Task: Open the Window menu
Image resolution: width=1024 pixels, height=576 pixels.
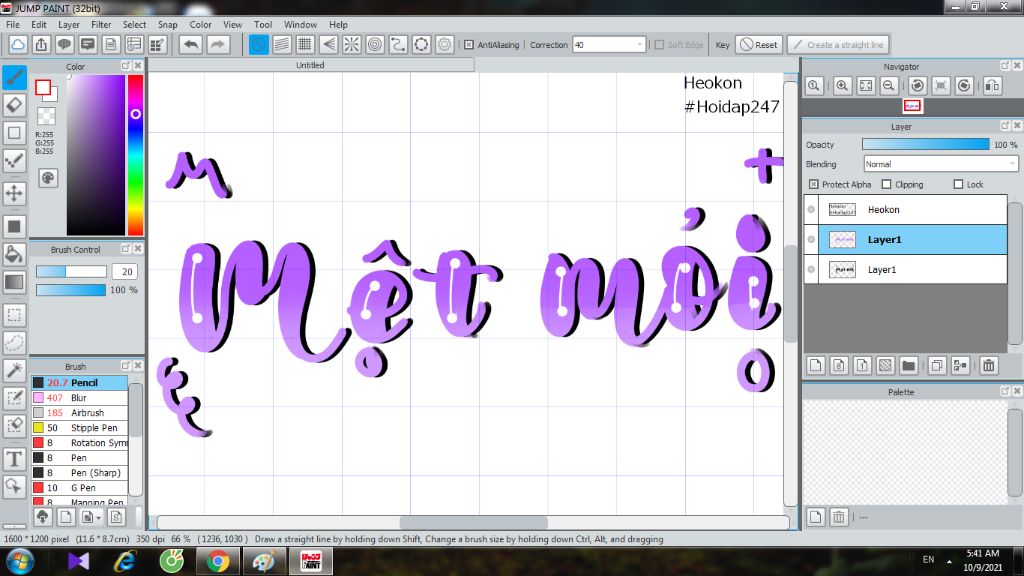Action: click(300, 25)
